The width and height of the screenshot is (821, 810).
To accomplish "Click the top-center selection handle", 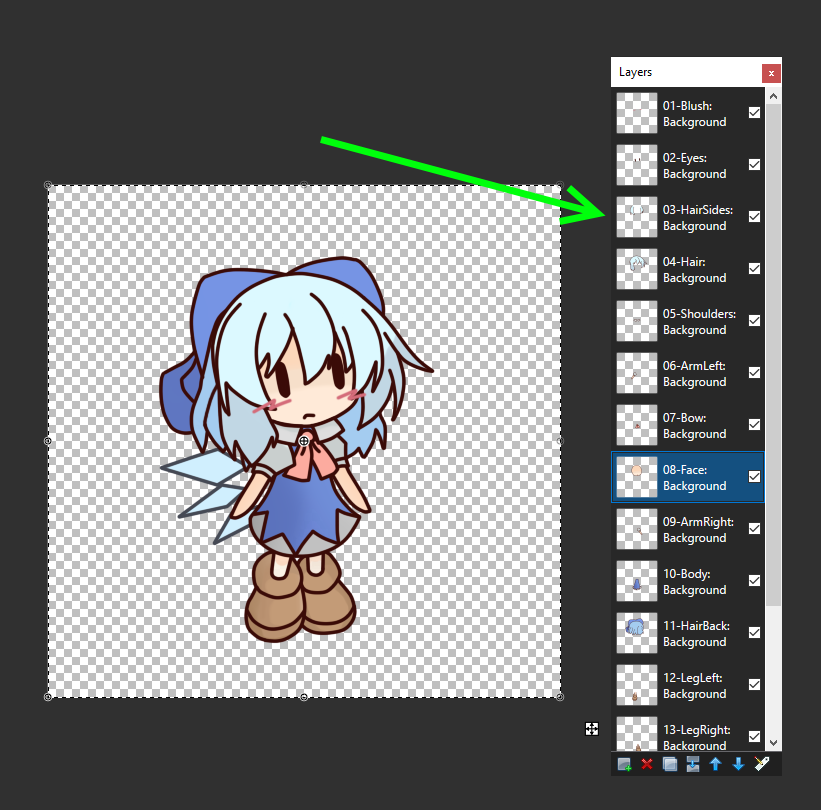I will [x=304, y=185].
